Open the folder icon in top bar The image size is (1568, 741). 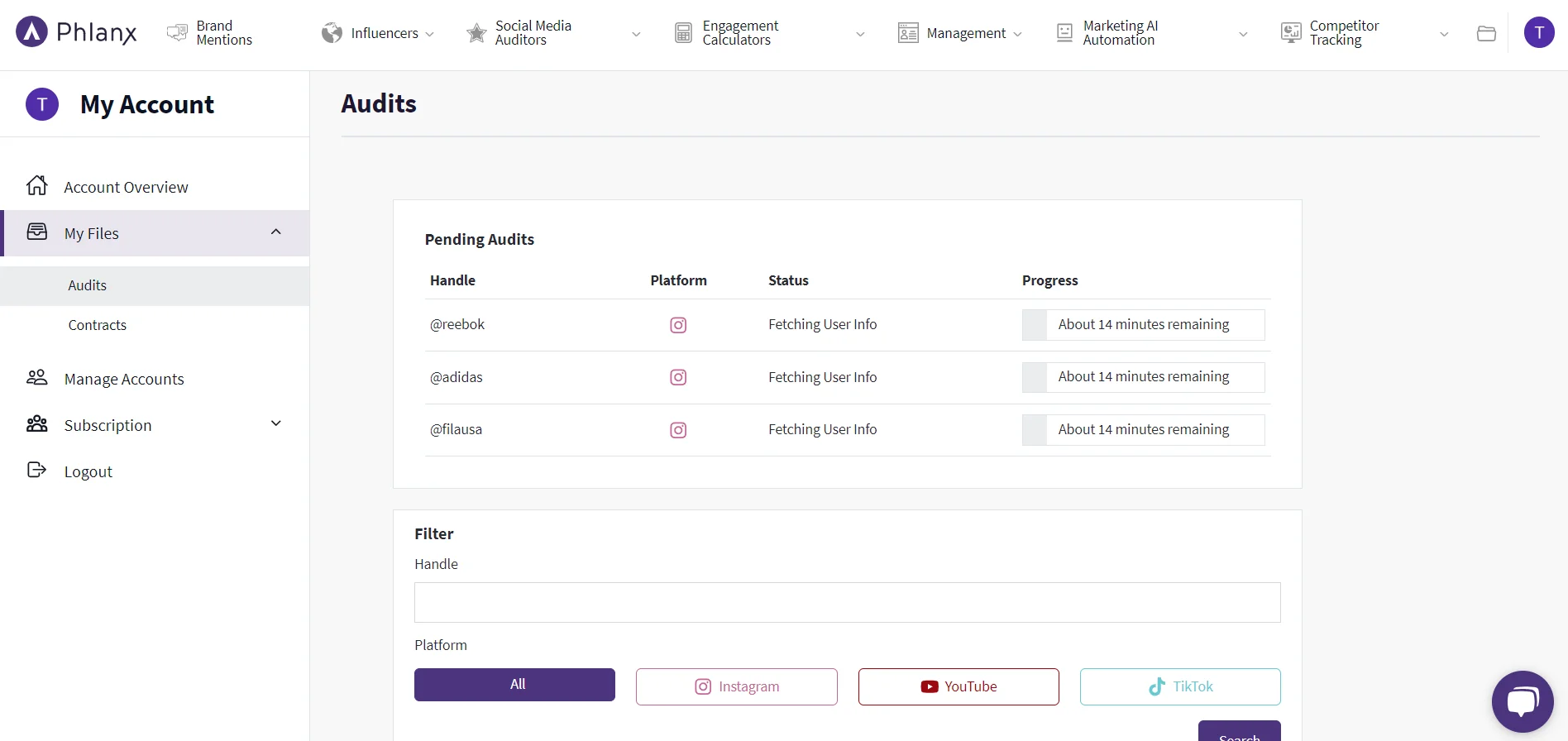click(x=1486, y=34)
